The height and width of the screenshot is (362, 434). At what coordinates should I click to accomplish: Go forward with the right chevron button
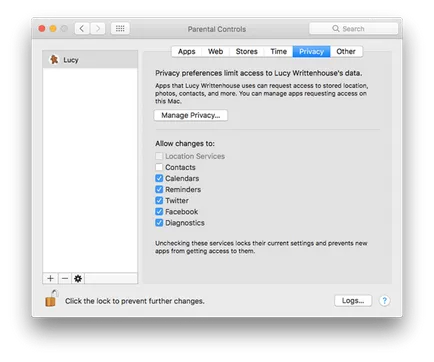pos(98,29)
